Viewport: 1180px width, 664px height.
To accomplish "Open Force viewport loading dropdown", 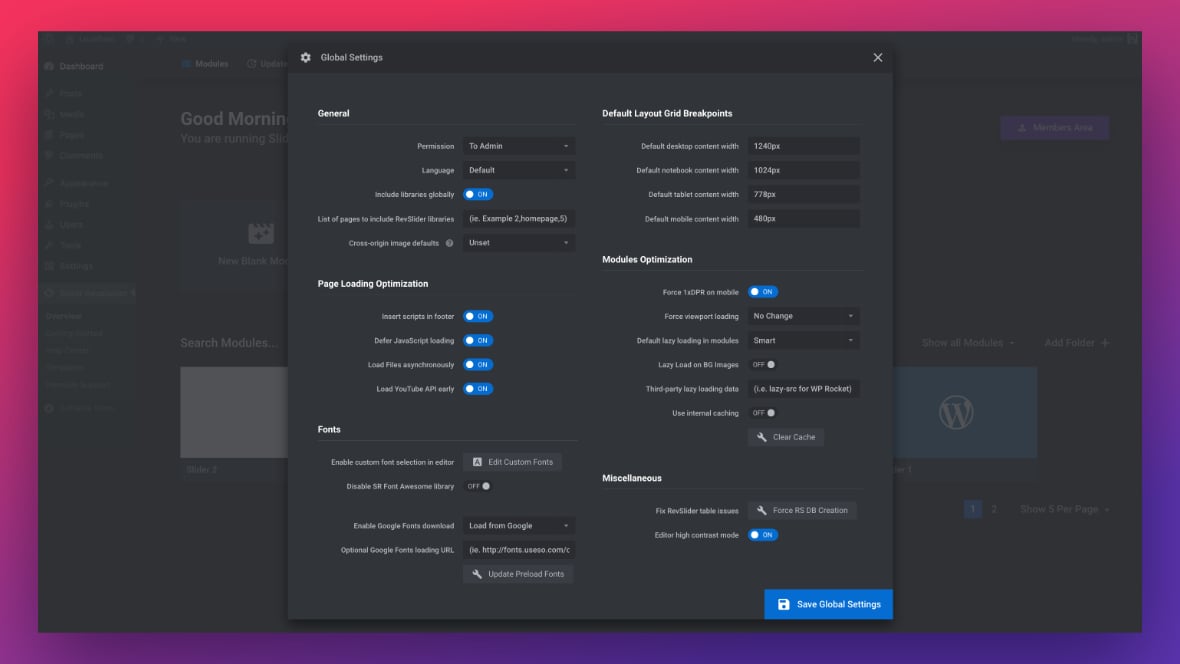I will click(x=803, y=316).
